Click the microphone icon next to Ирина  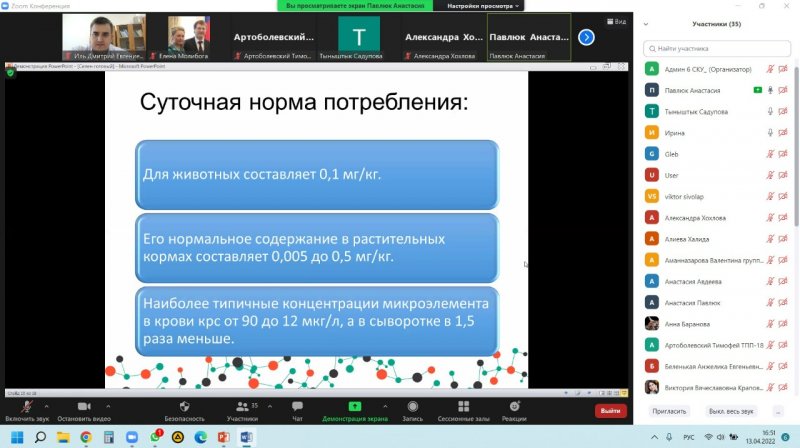[x=769, y=132]
